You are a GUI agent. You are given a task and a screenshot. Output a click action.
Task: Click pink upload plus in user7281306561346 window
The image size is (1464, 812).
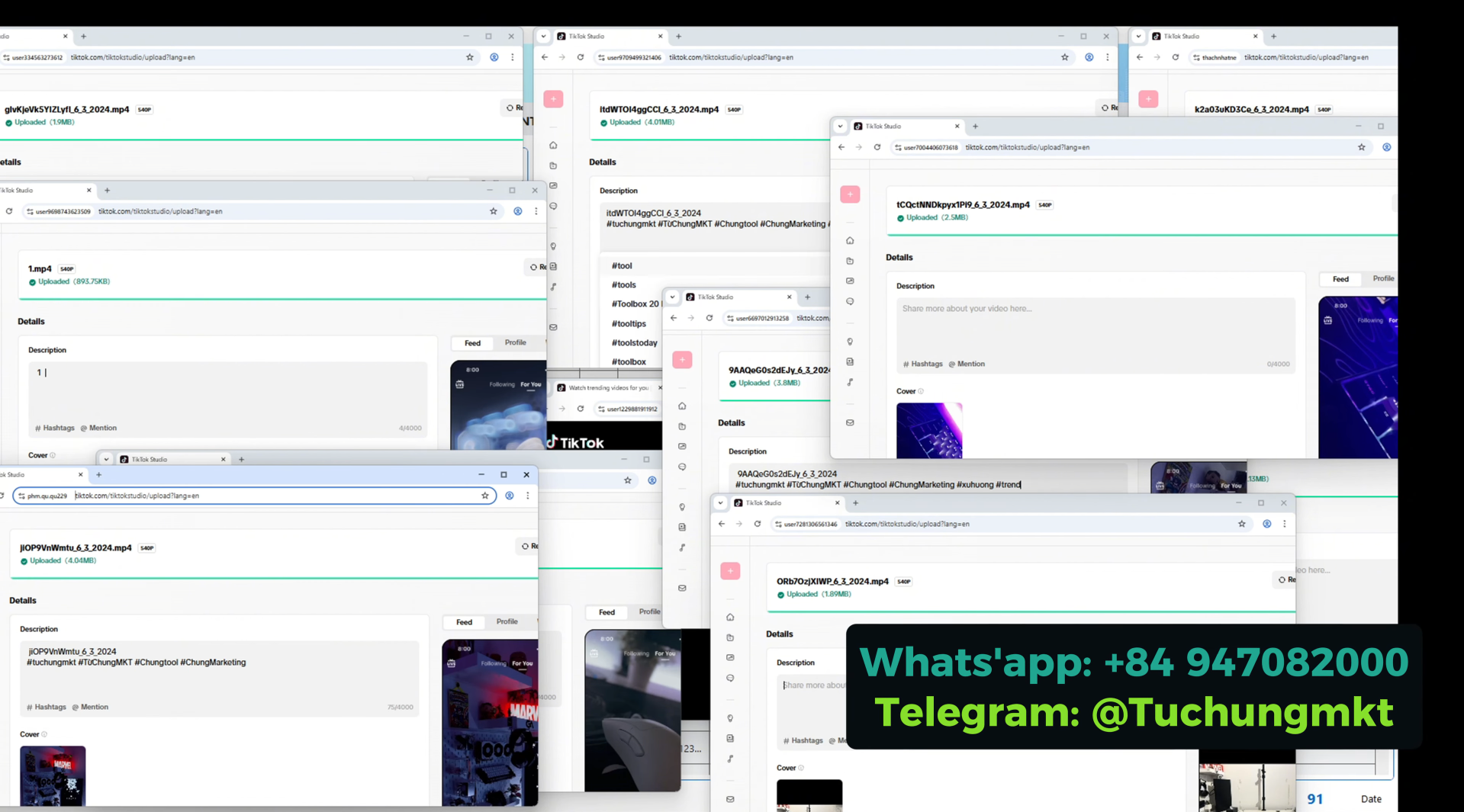tap(730, 571)
